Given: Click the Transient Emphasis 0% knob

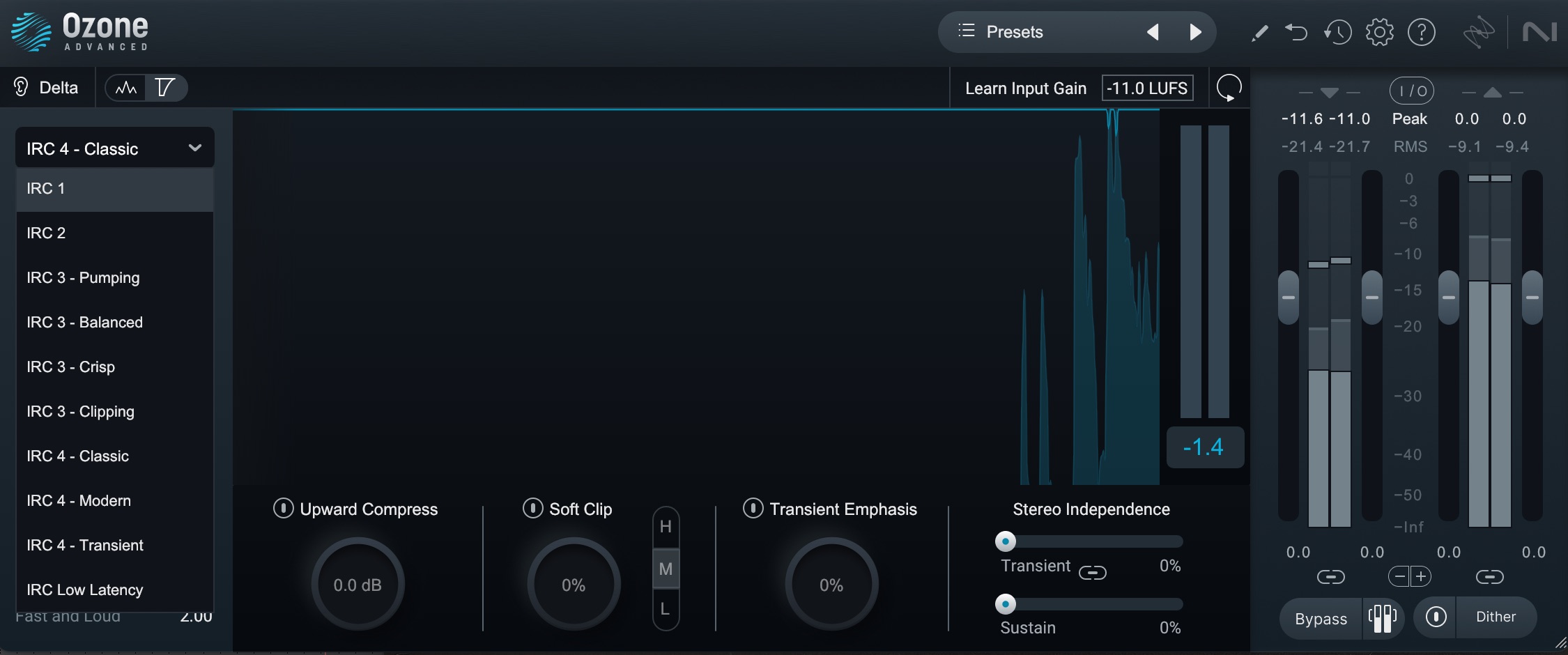Looking at the screenshot, I should pyautogui.click(x=831, y=584).
